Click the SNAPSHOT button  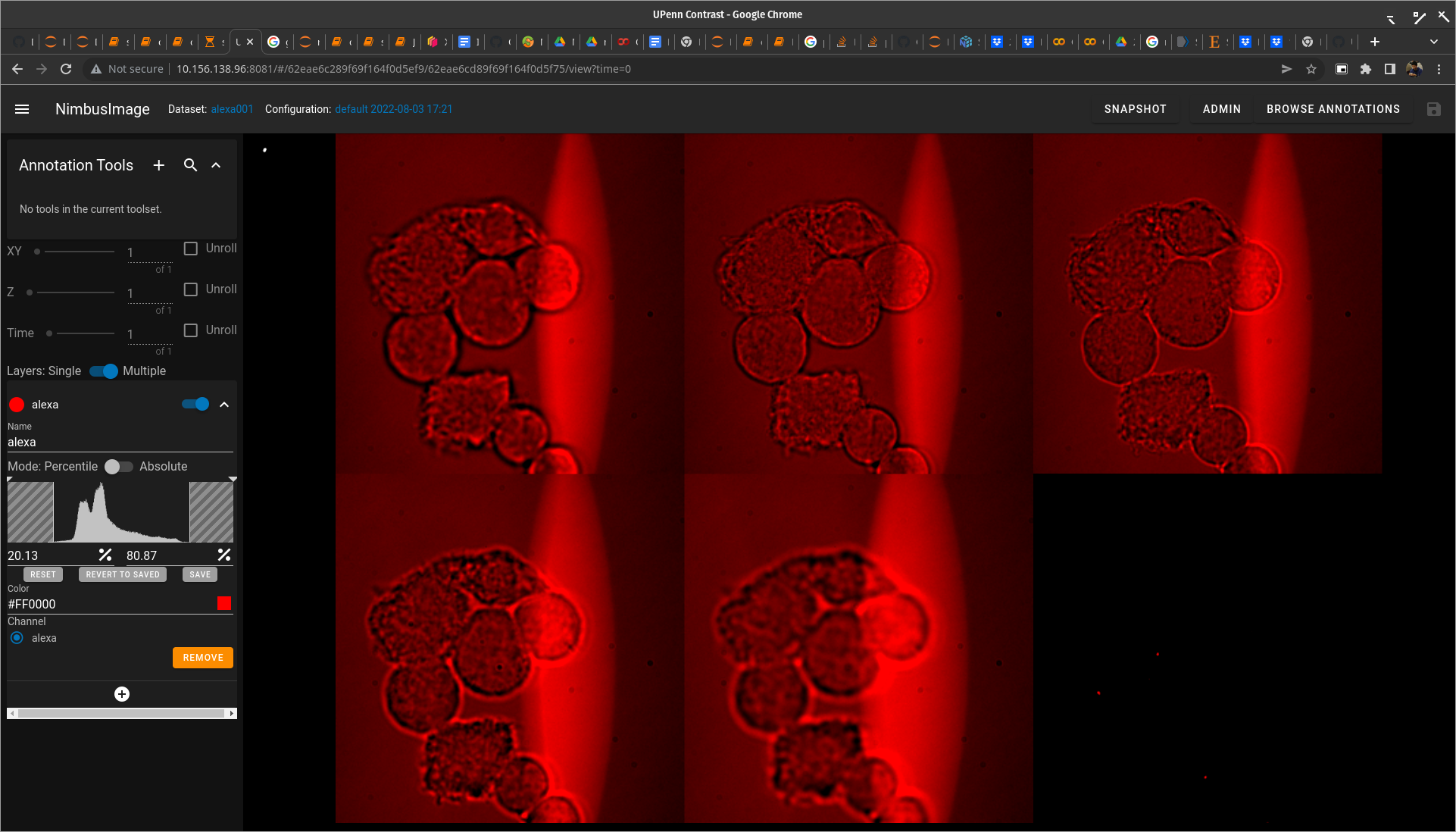pyautogui.click(x=1135, y=108)
